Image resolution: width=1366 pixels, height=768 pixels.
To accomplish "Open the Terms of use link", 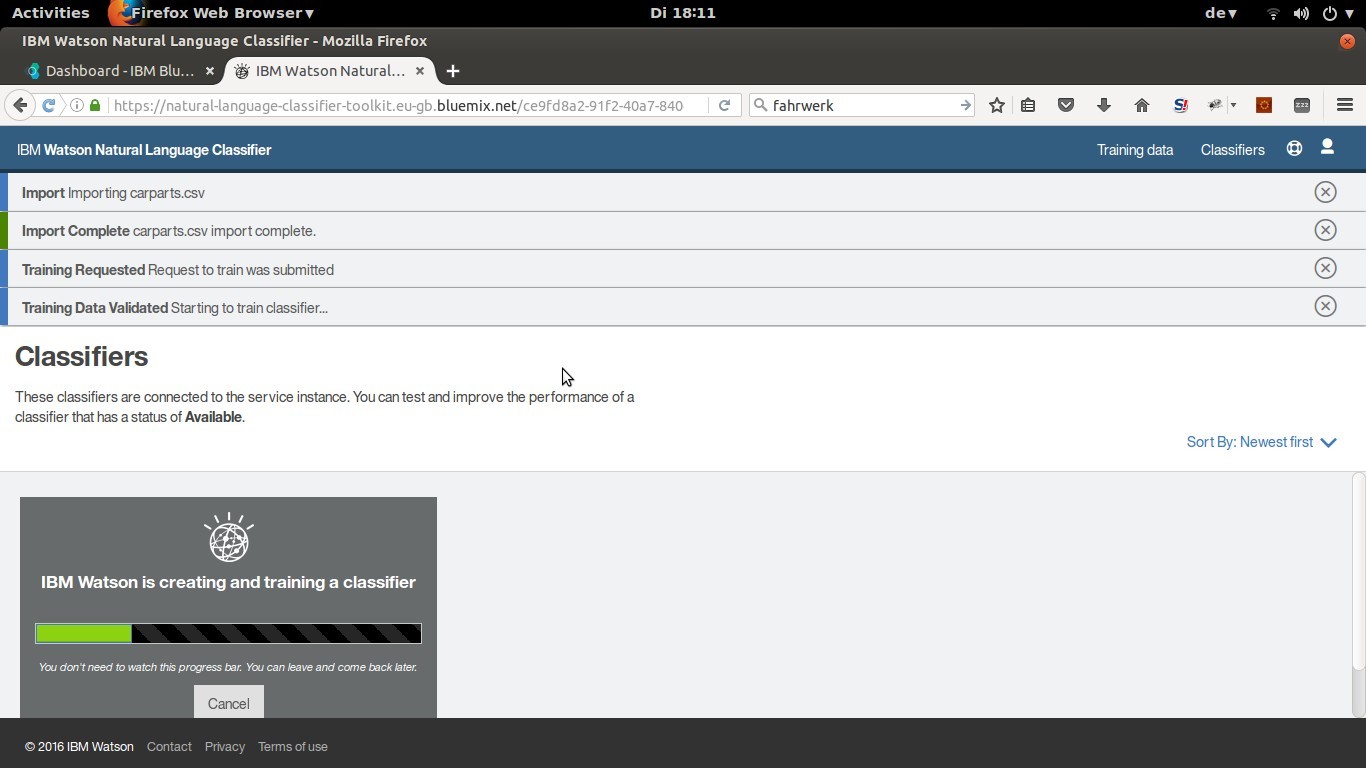I will tap(292, 747).
